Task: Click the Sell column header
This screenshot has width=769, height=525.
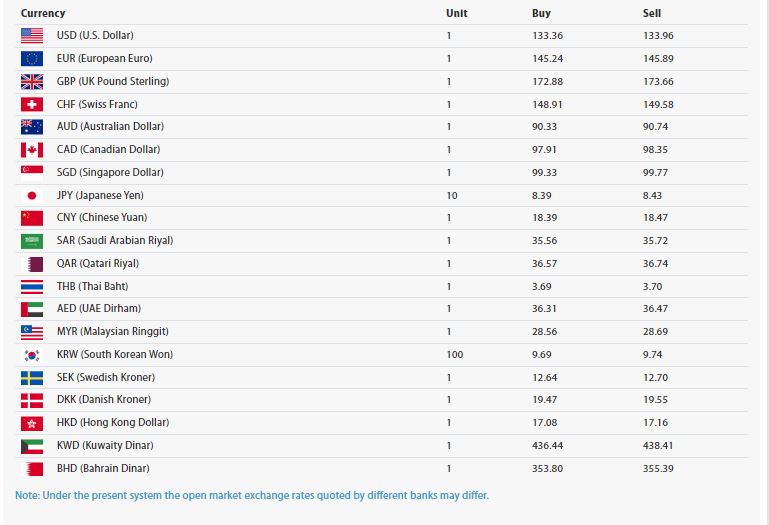Action: tap(652, 13)
